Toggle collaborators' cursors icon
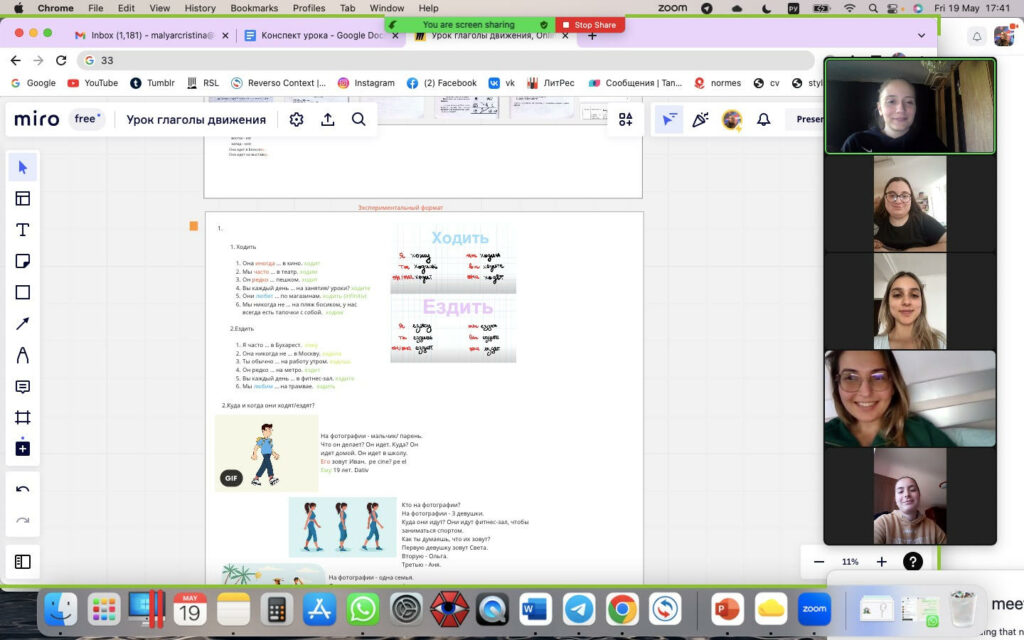The height and width of the screenshot is (640, 1024). [x=669, y=120]
